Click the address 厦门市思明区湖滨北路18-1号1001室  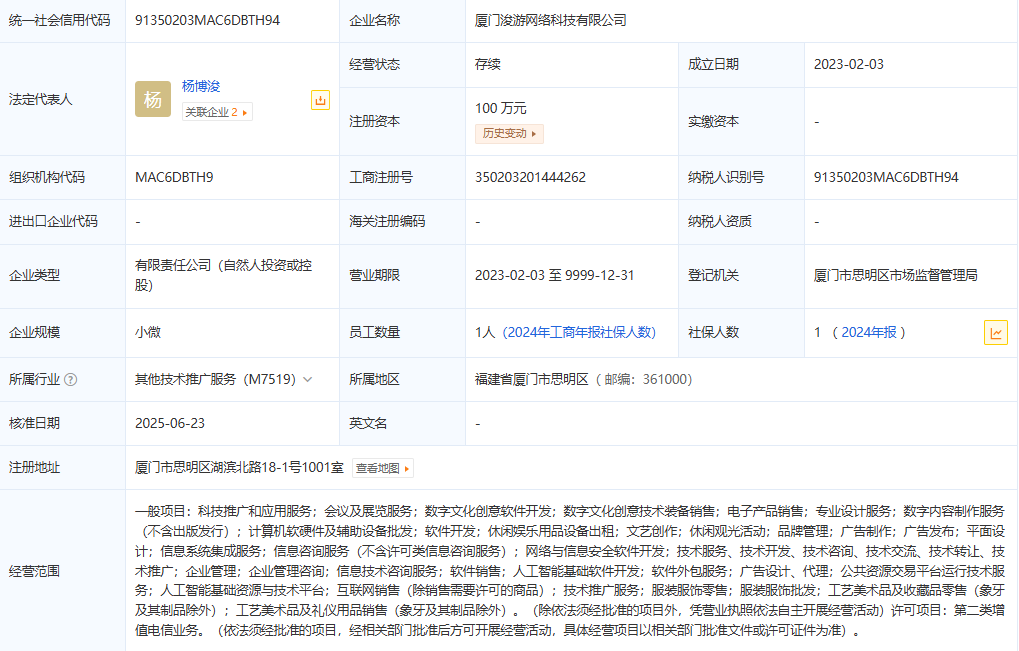coord(239,467)
